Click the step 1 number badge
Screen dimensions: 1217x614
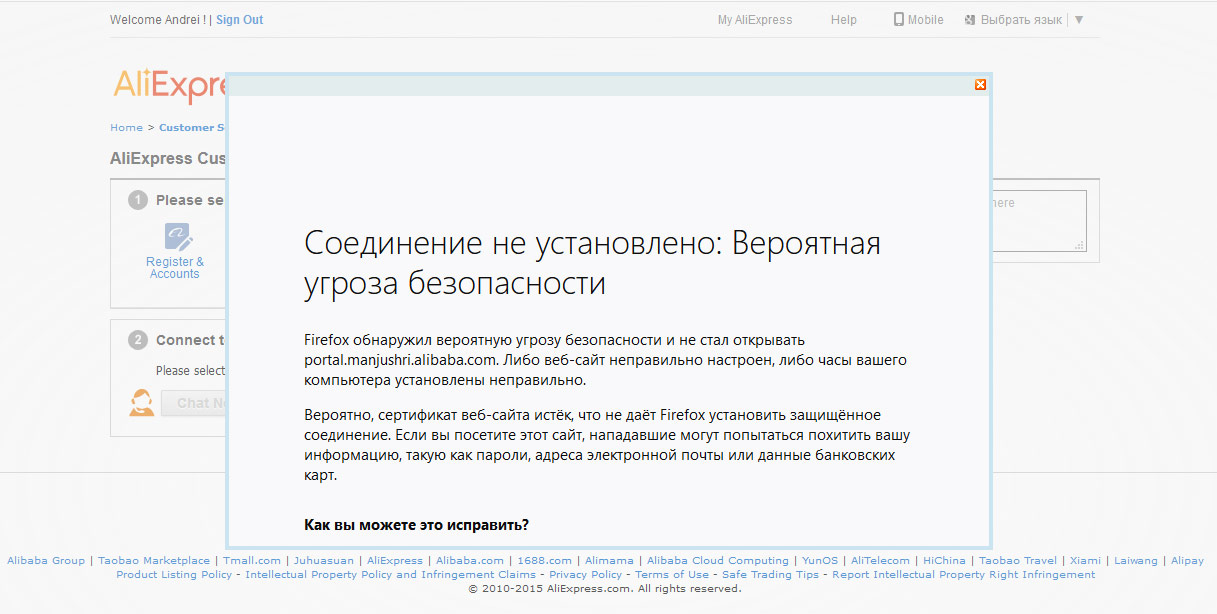point(138,200)
